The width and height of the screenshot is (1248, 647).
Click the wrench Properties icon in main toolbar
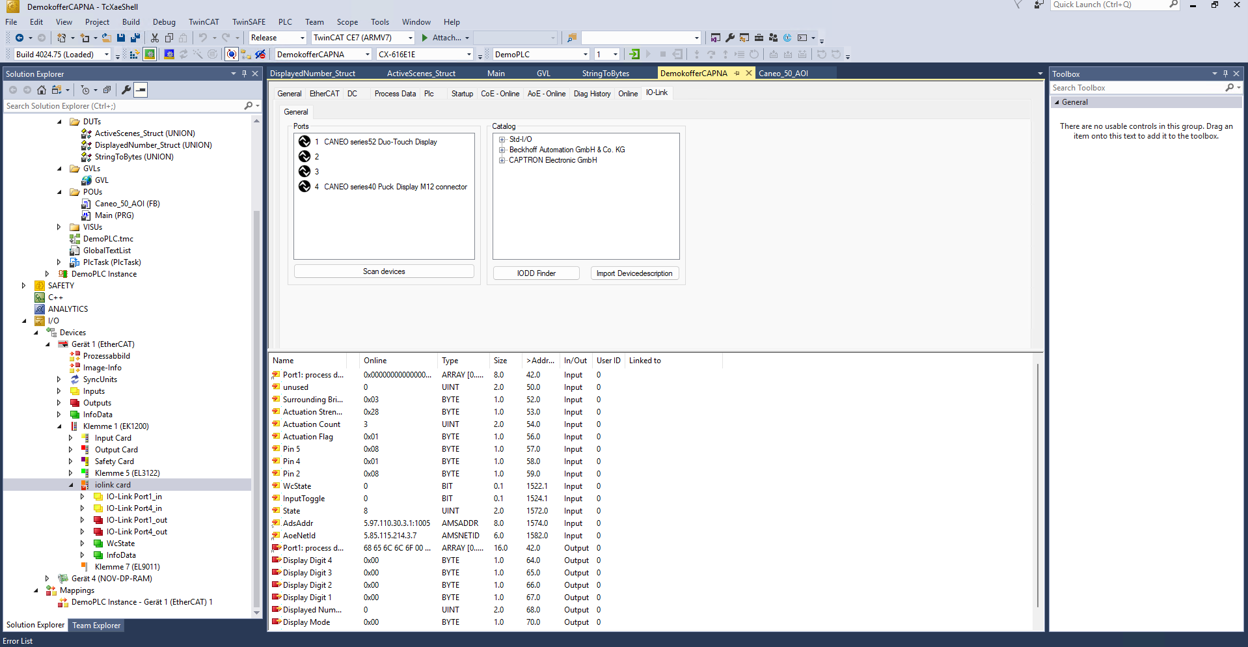(x=730, y=38)
